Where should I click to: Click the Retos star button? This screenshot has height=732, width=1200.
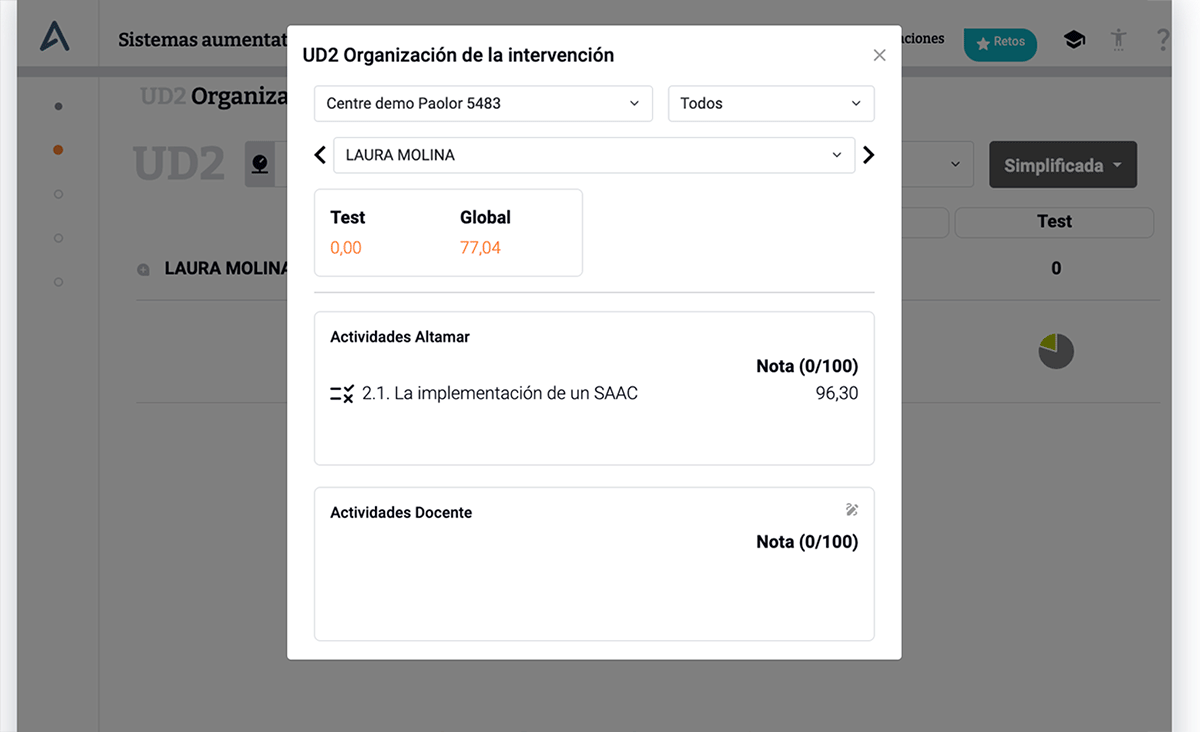[1000, 43]
